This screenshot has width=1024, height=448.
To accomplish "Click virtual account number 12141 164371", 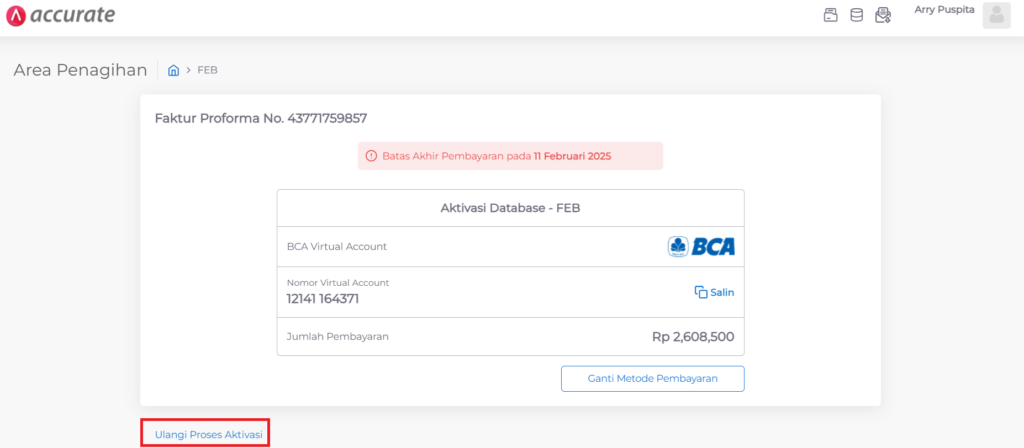I will click(322, 298).
